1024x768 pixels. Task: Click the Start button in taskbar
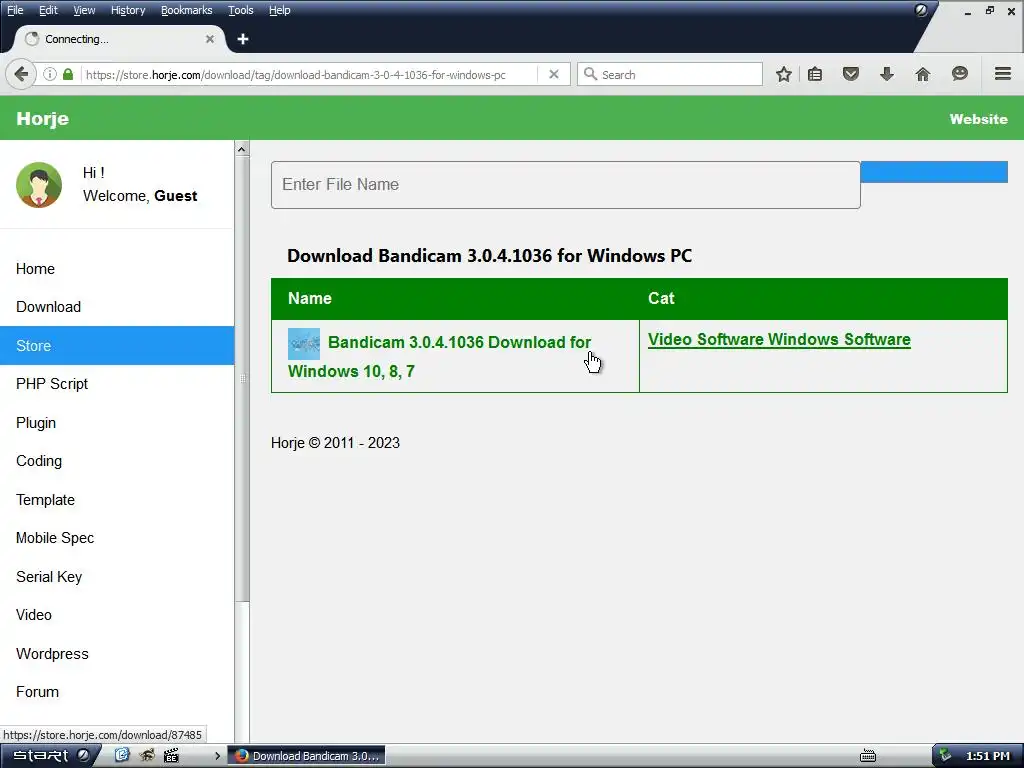50,756
